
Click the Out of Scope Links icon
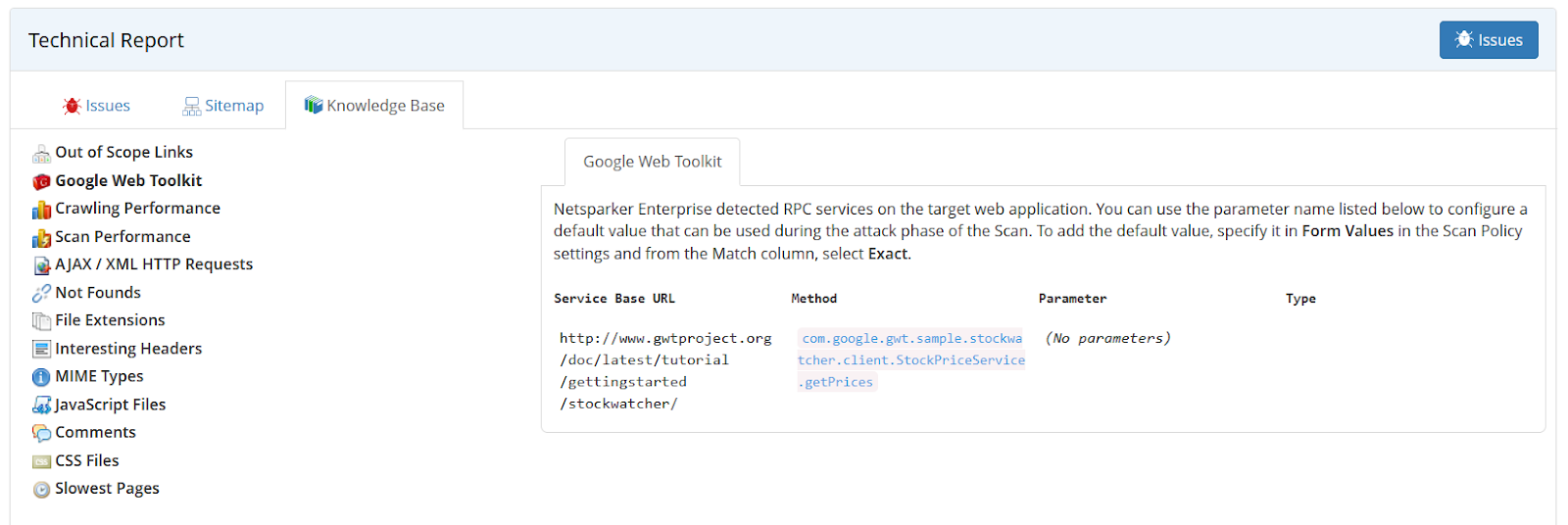click(41, 154)
